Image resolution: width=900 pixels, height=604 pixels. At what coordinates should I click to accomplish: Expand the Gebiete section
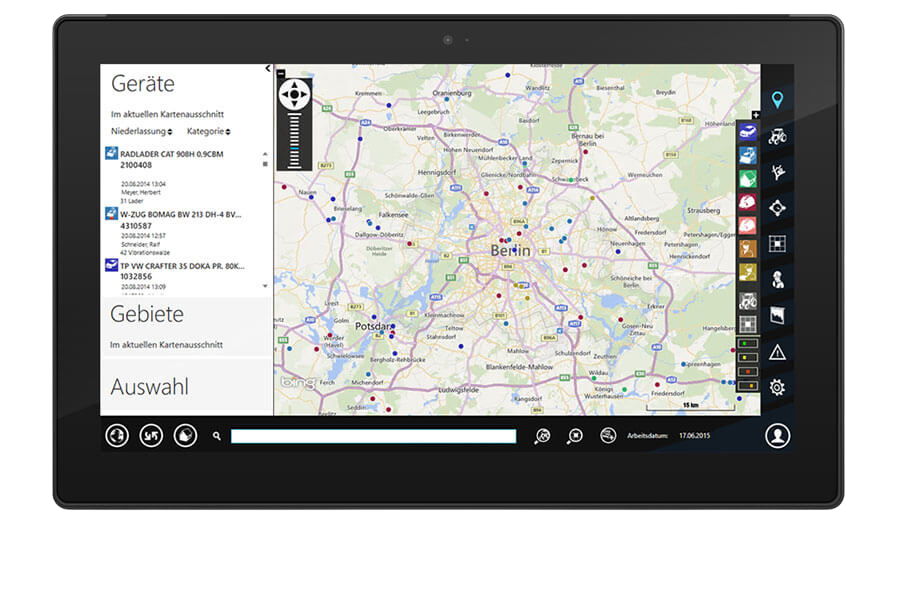(x=147, y=314)
